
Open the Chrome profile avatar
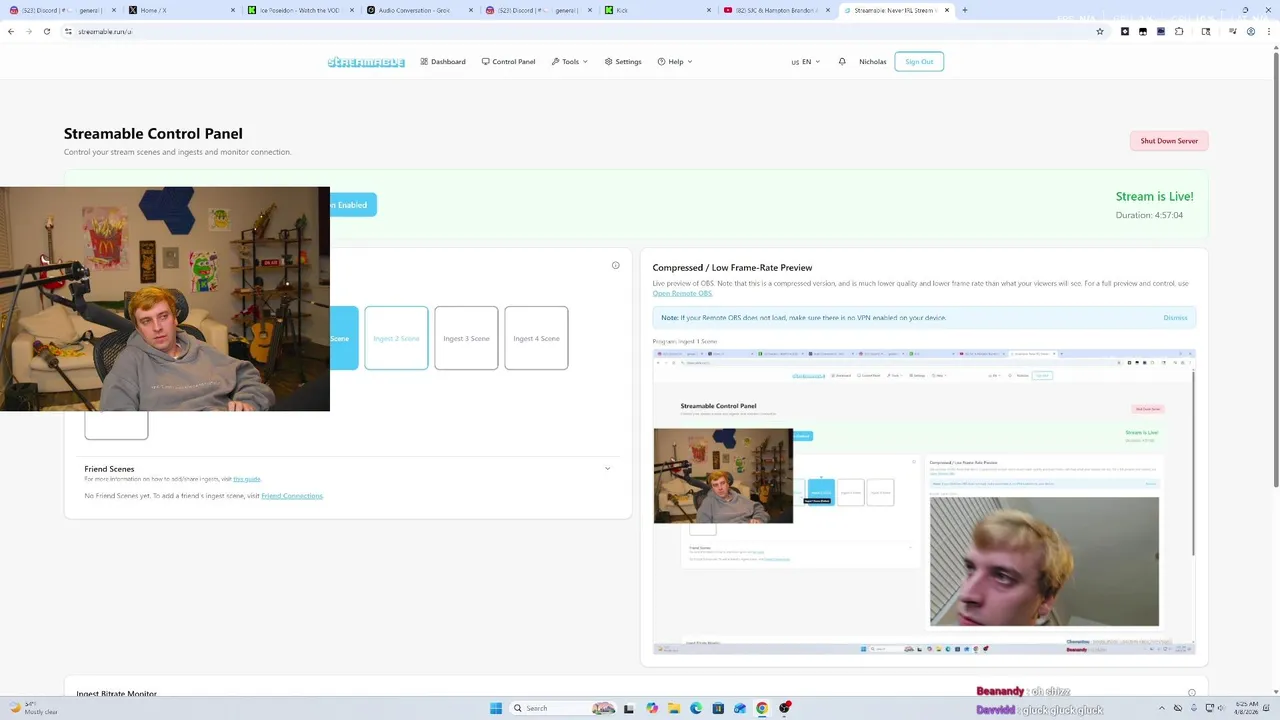1251,31
